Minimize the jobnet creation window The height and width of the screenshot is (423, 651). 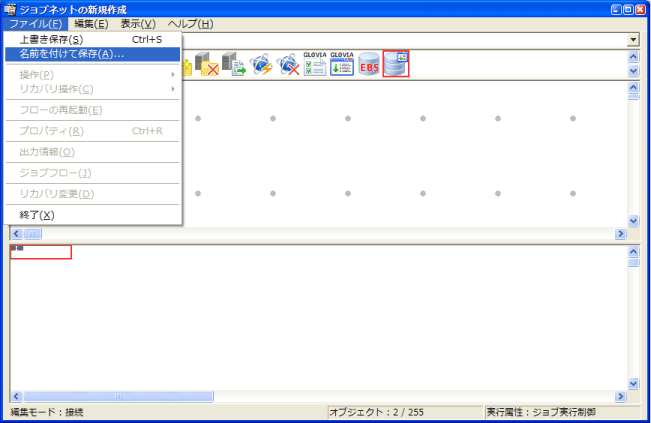coord(617,10)
